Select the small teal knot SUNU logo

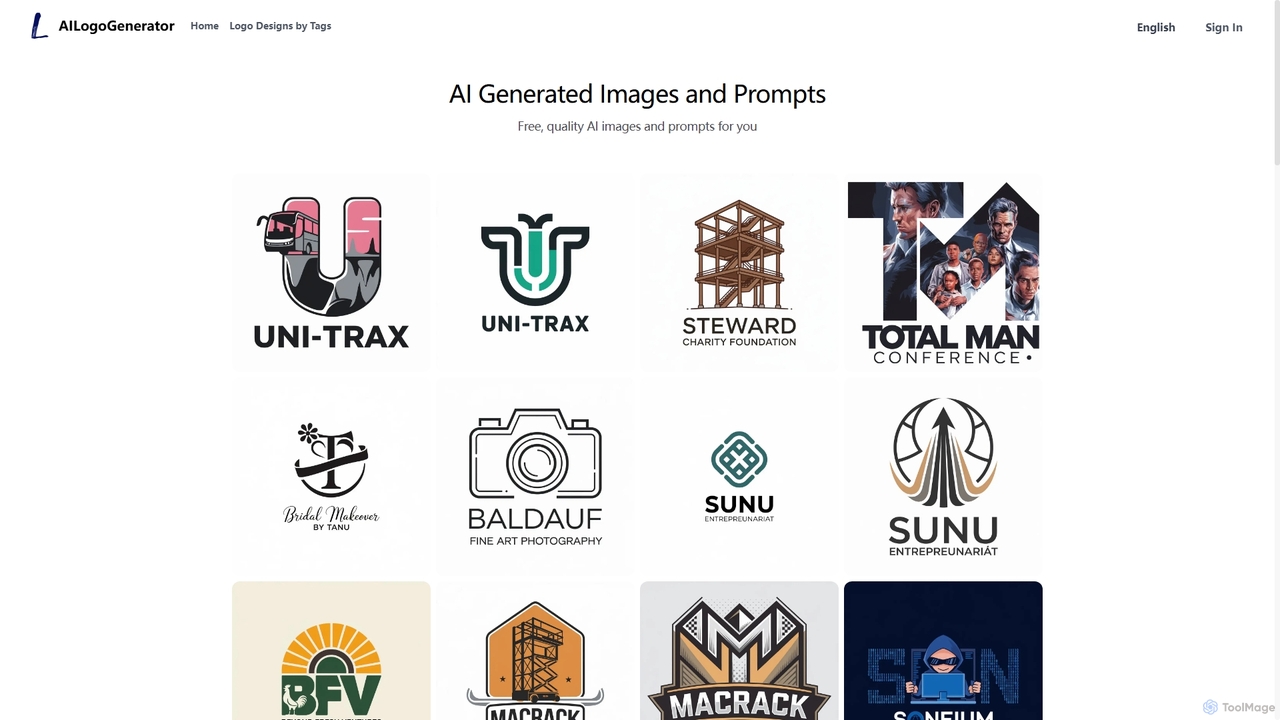739,477
